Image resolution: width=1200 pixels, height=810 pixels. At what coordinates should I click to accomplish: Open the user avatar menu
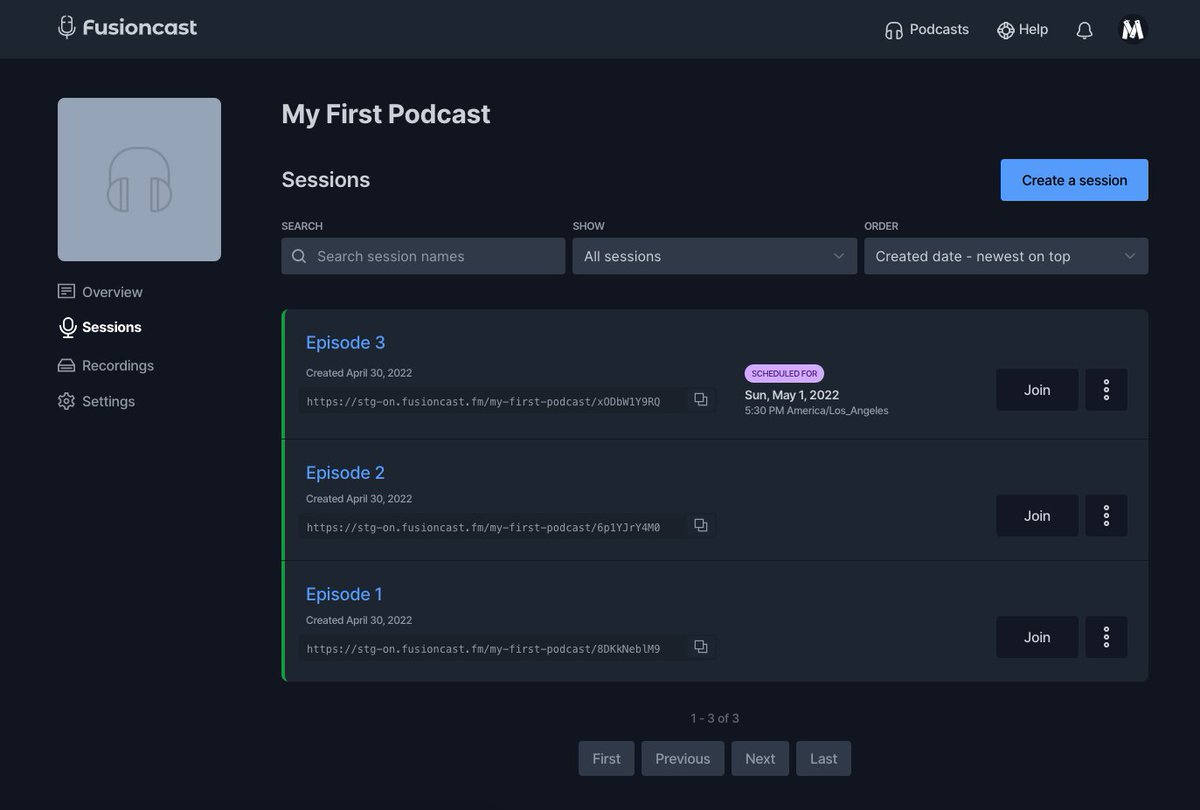click(x=1132, y=30)
